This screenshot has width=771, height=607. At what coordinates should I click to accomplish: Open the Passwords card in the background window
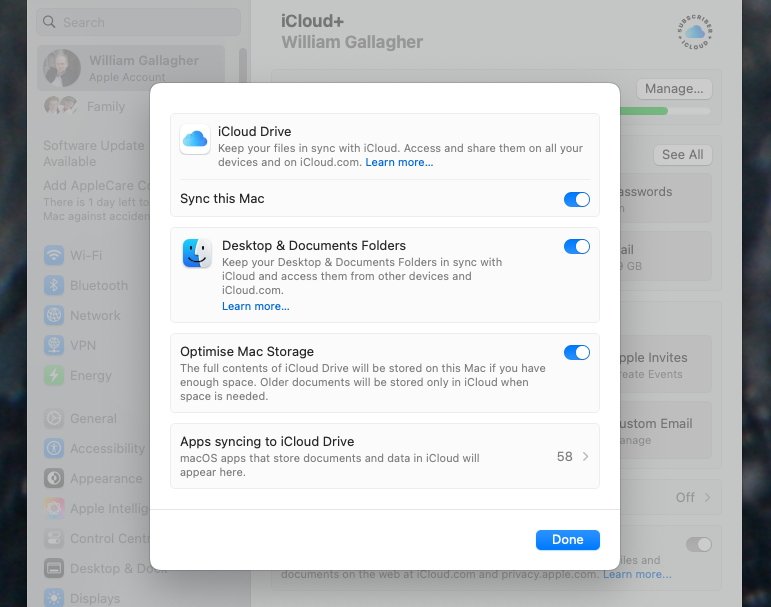coord(665,198)
